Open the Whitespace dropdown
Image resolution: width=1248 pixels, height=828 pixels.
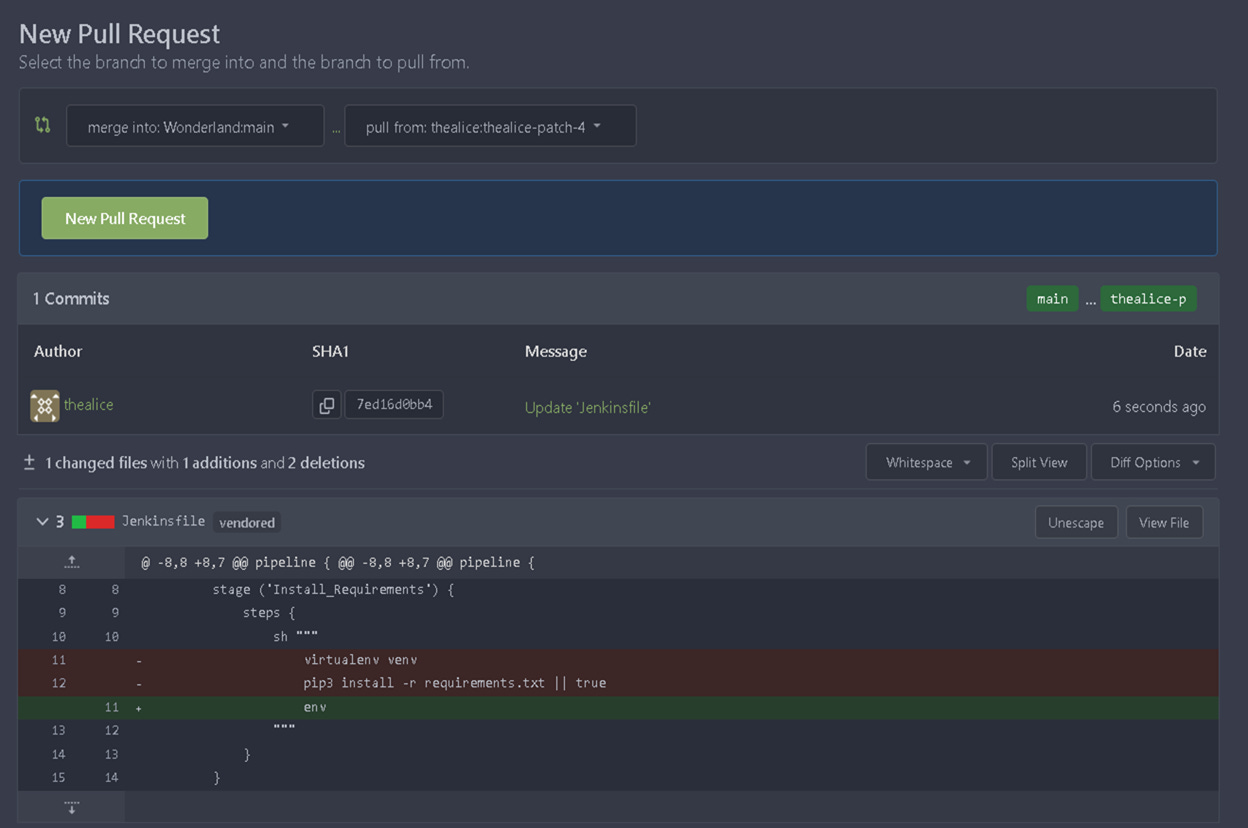(x=927, y=462)
